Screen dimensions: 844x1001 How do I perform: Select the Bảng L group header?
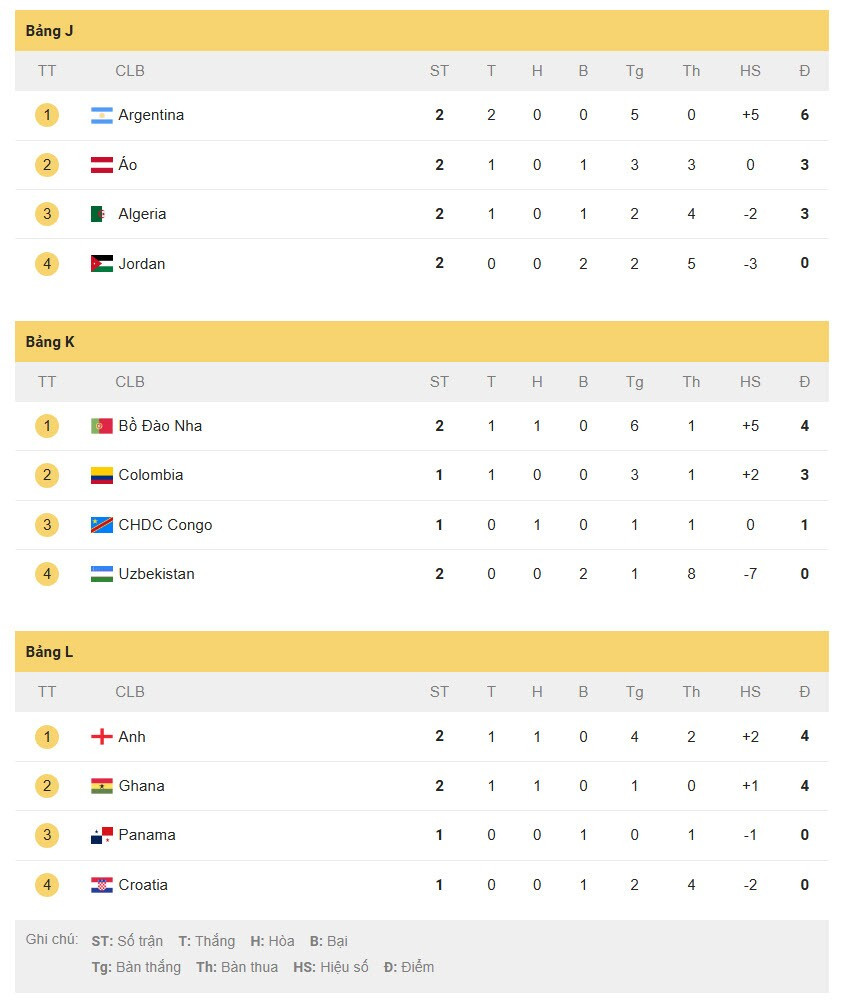(422, 652)
